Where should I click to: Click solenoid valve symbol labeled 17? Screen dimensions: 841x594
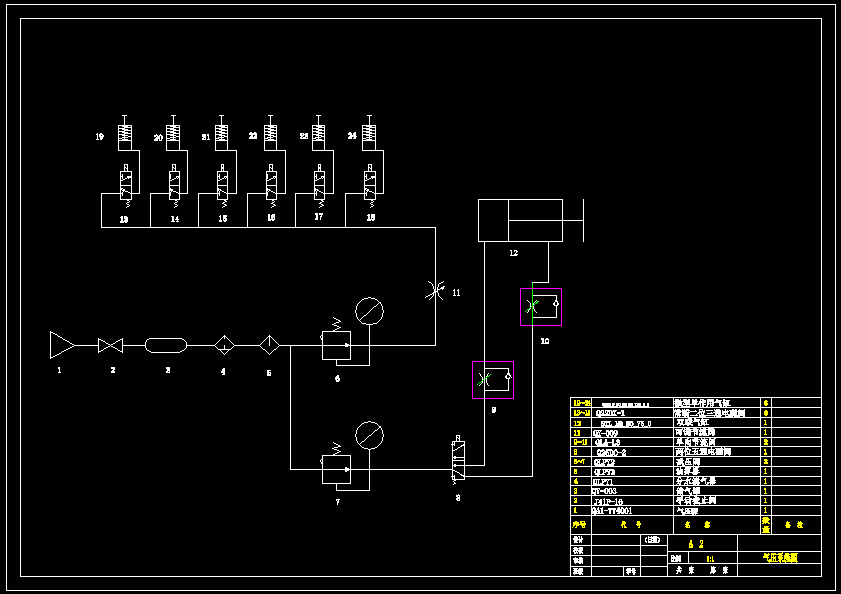pyautogui.click(x=320, y=187)
